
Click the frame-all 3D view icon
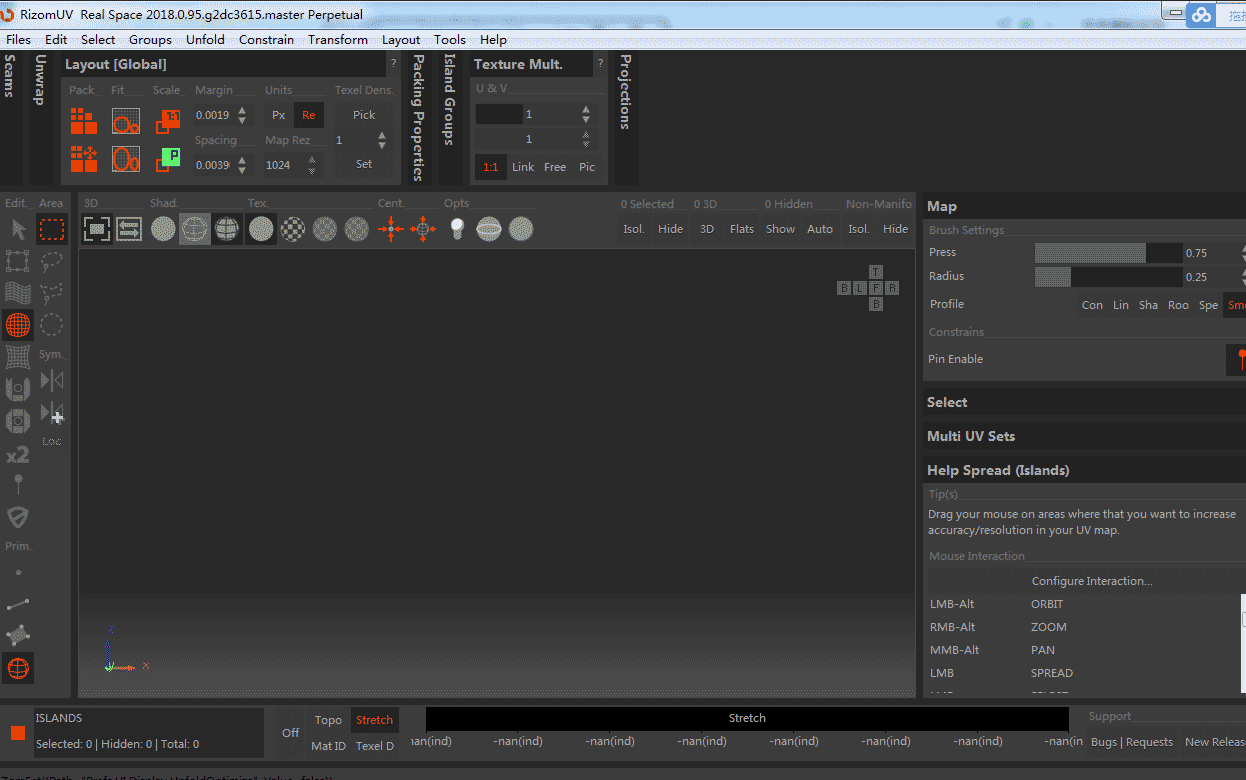96,229
